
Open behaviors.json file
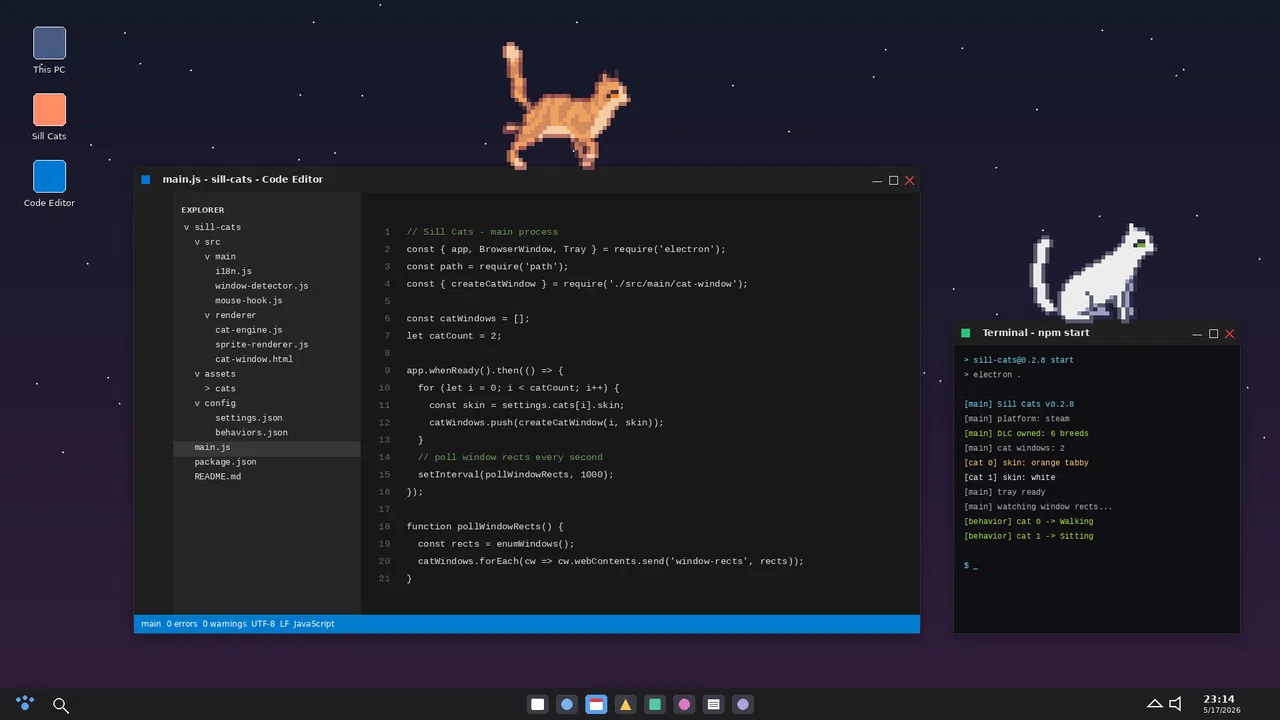267,433
